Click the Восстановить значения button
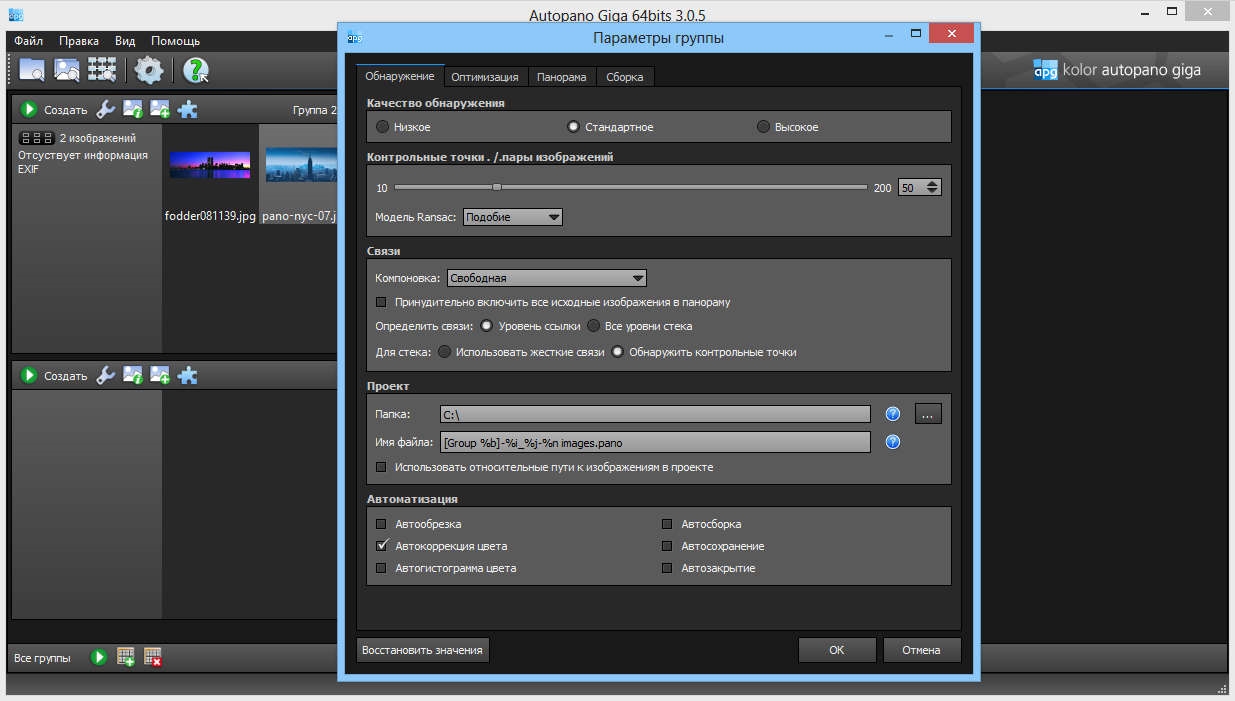 click(423, 650)
